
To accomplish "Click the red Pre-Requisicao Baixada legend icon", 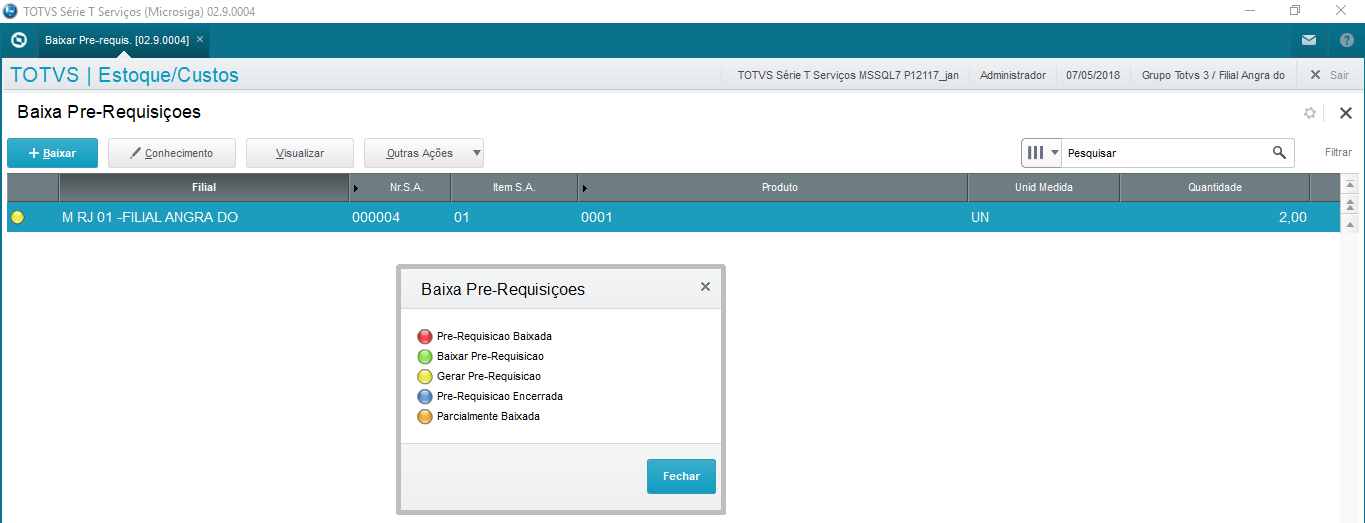I will (x=425, y=337).
